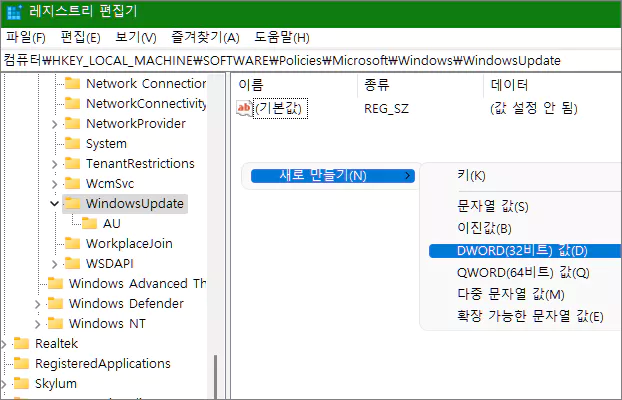Click the registry path address bar
Screen dimensions: 622x400
[x=311, y=61]
